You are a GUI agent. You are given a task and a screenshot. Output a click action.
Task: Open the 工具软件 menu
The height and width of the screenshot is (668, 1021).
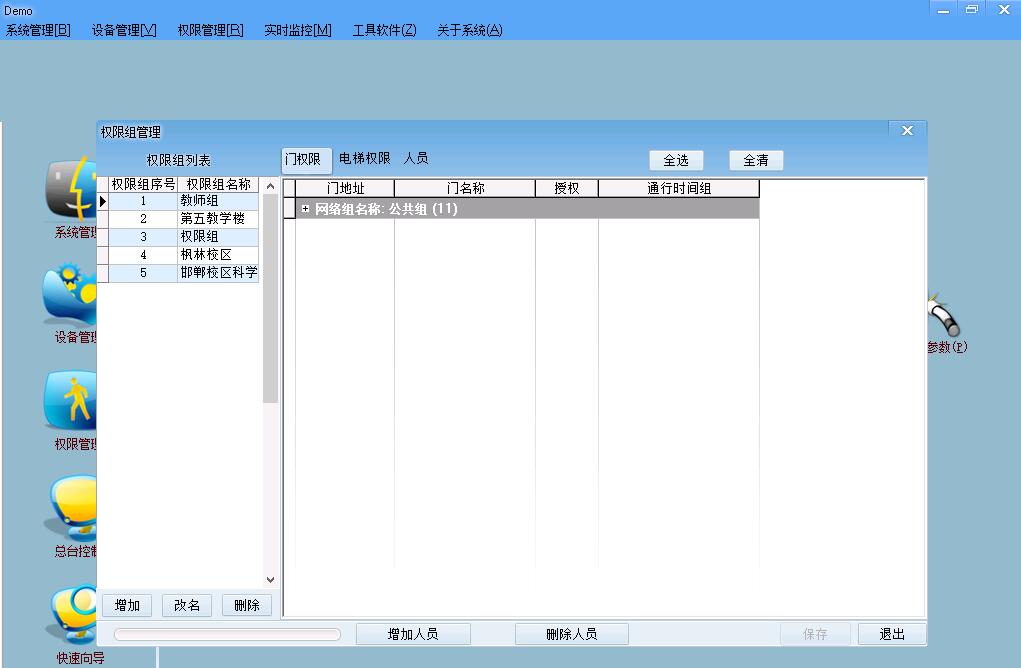pos(384,30)
